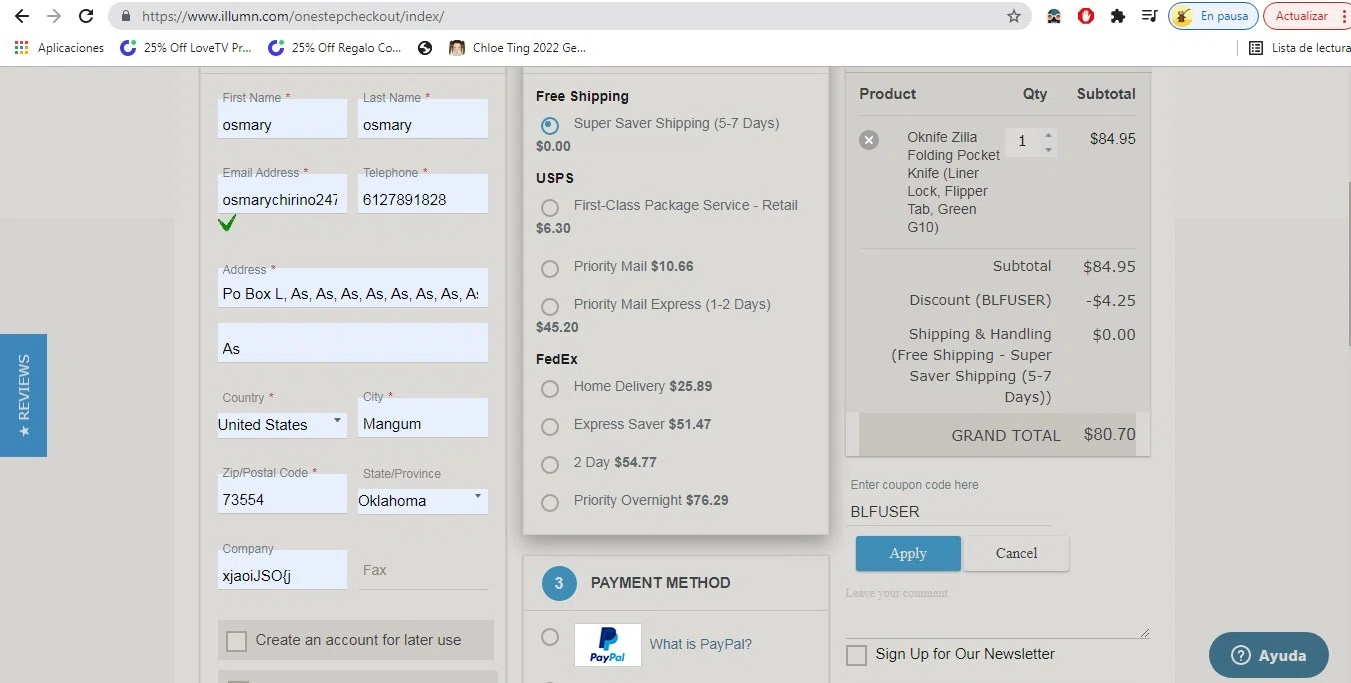Screen dimensions: 1351x683
Task: Click the Leave your comment textarea
Action: pyautogui.click(x=997, y=610)
